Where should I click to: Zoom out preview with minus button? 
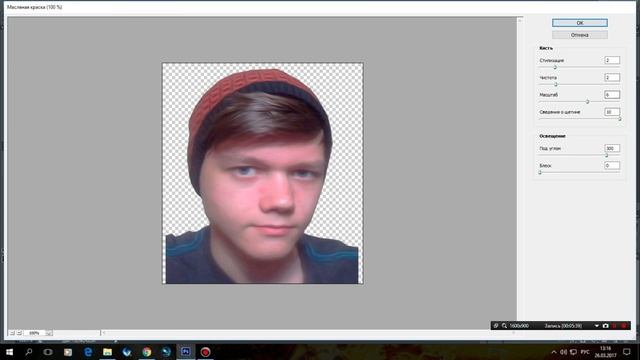tap(12, 333)
